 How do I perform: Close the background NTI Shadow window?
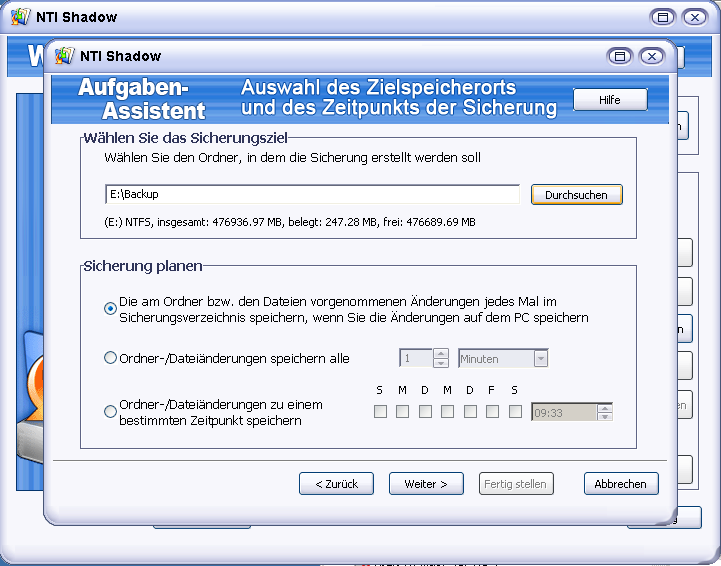pos(695,17)
